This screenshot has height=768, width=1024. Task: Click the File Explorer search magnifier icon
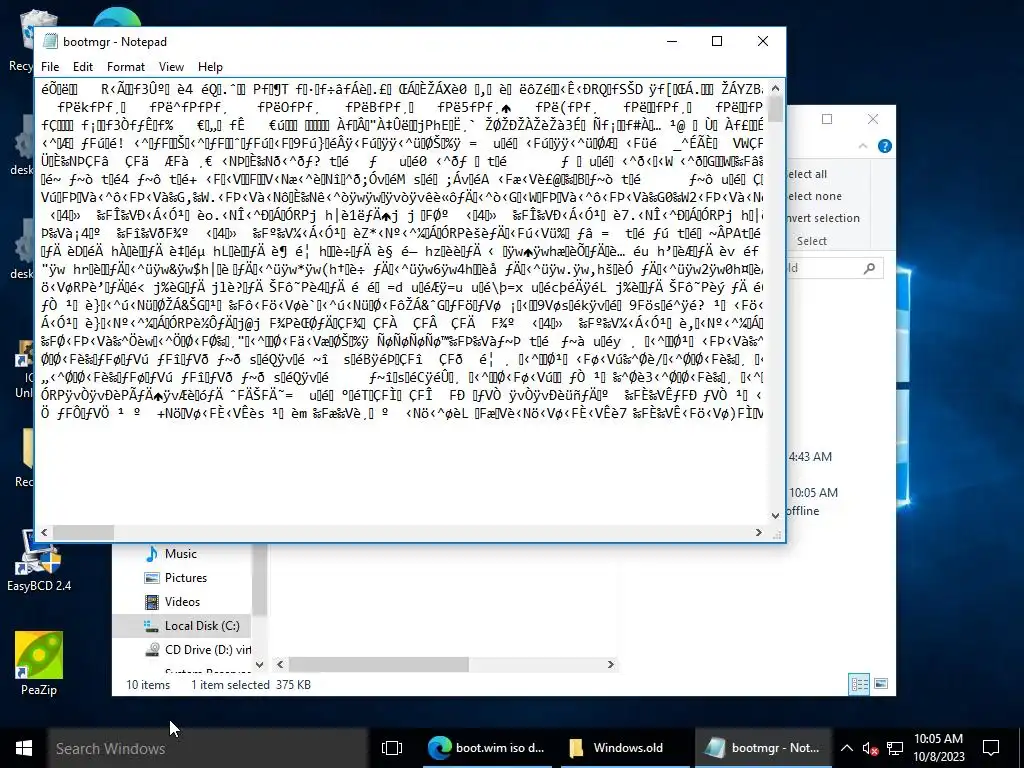coord(869,268)
